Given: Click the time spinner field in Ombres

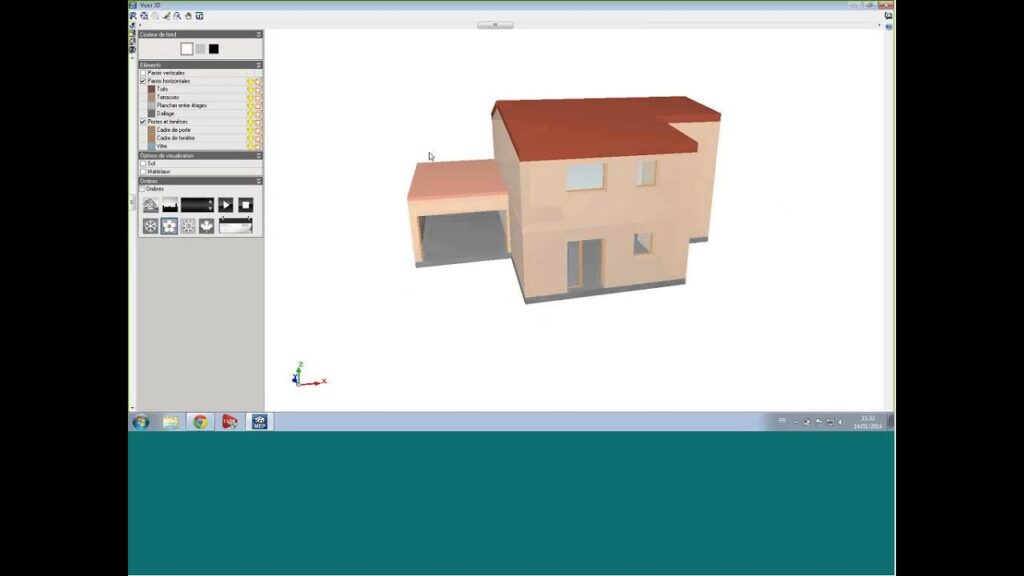Looking at the screenshot, I should point(196,205).
